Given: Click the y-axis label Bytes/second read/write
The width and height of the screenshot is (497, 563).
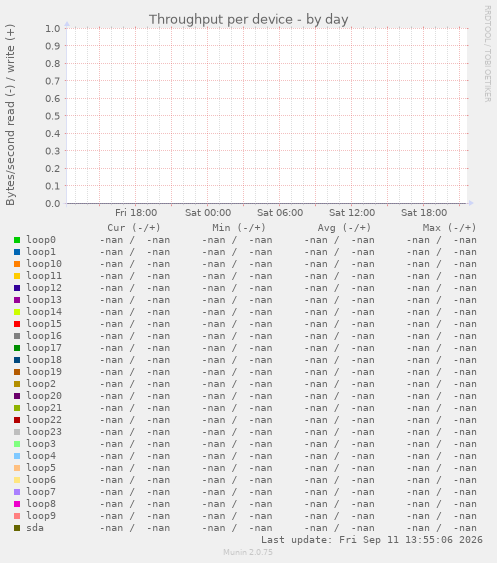Looking at the screenshot, I should point(10,115).
